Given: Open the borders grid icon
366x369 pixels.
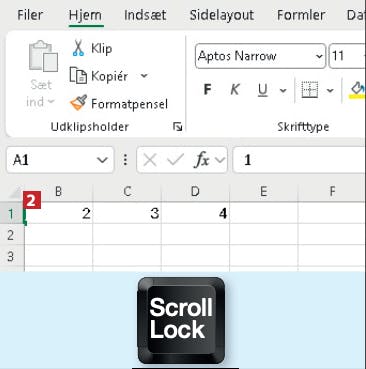Looking at the screenshot, I should click(310, 90).
